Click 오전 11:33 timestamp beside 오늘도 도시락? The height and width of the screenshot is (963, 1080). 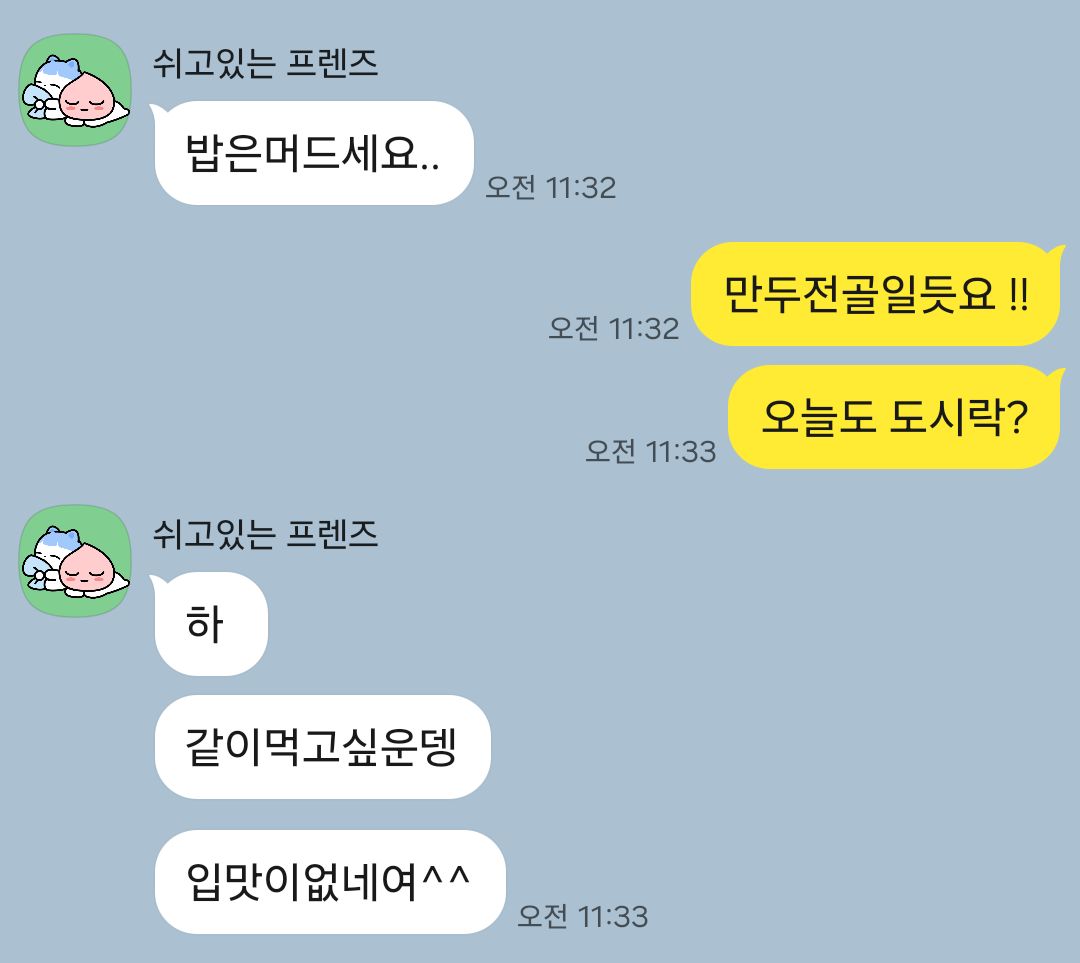coord(651,451)
